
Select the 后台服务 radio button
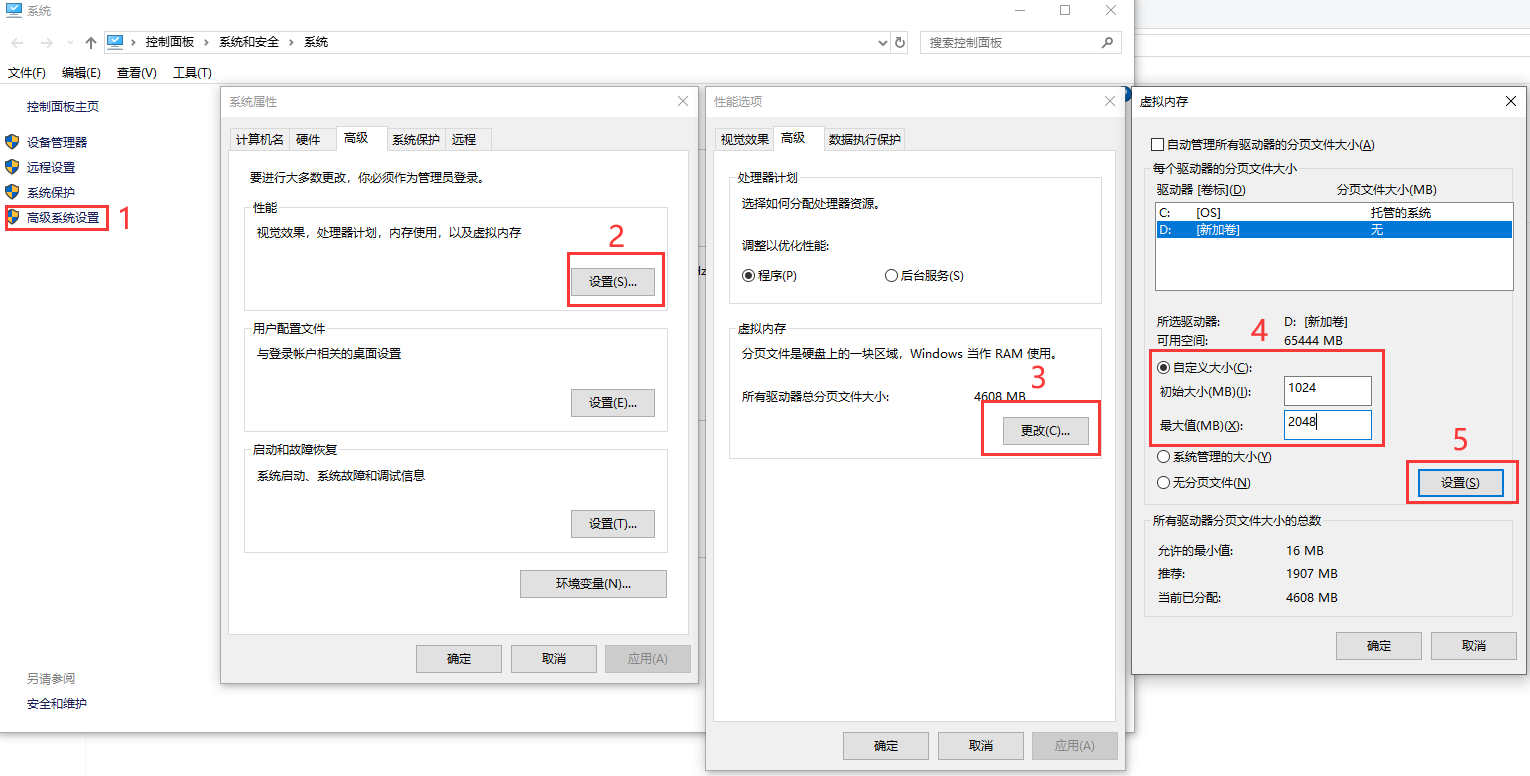pos(890,275)
